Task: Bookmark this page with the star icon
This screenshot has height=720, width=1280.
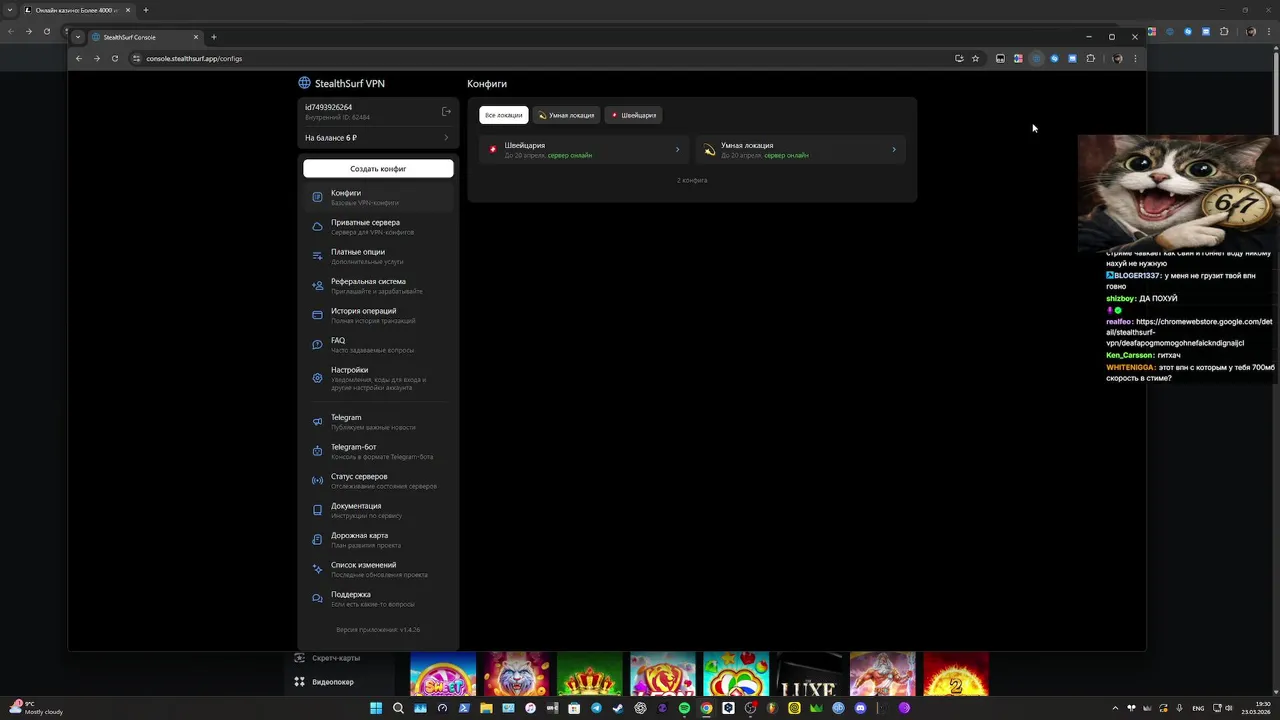Action: click(x=976, y=58)
